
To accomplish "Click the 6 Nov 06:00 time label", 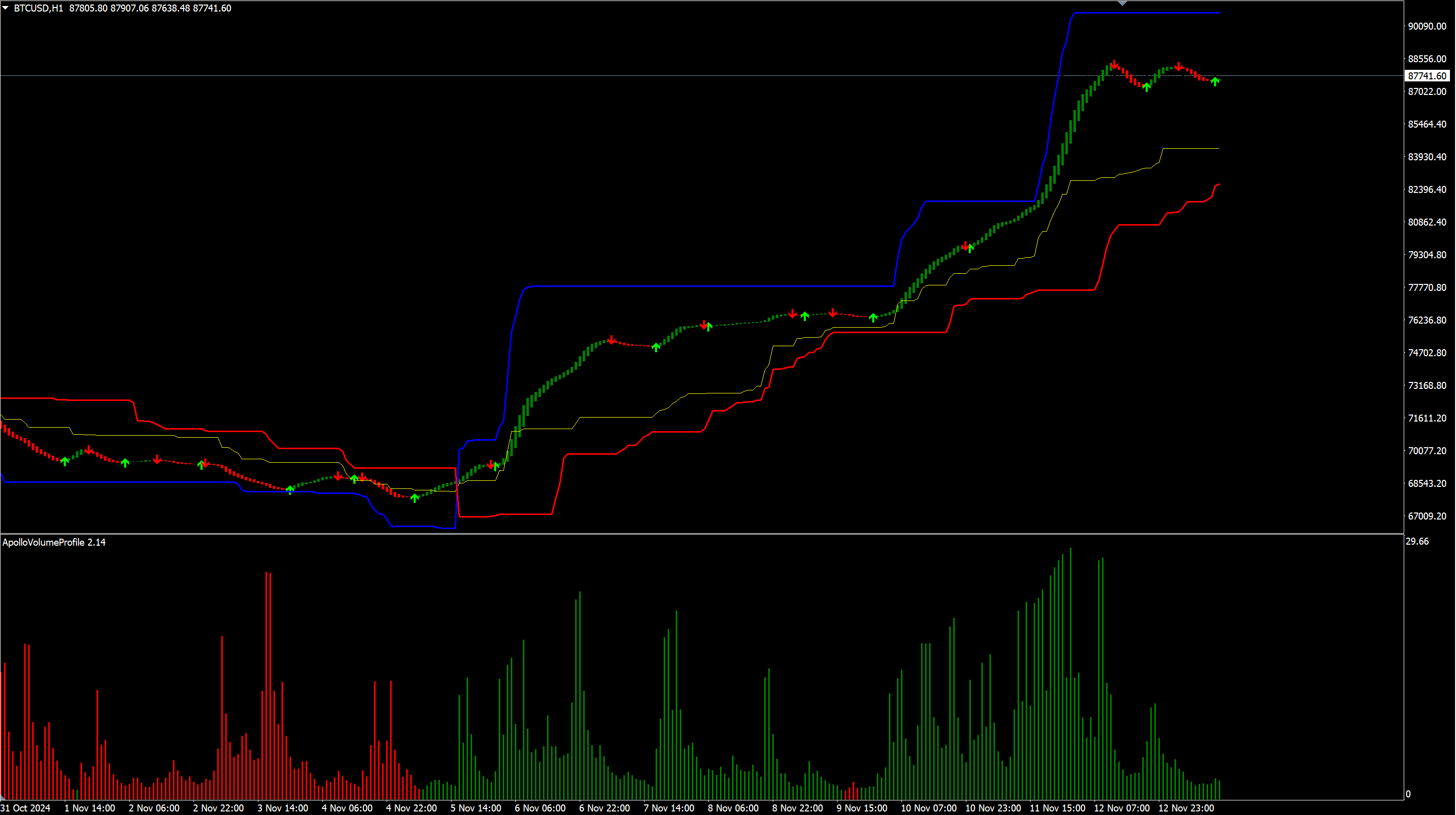I will click(540, 808).
